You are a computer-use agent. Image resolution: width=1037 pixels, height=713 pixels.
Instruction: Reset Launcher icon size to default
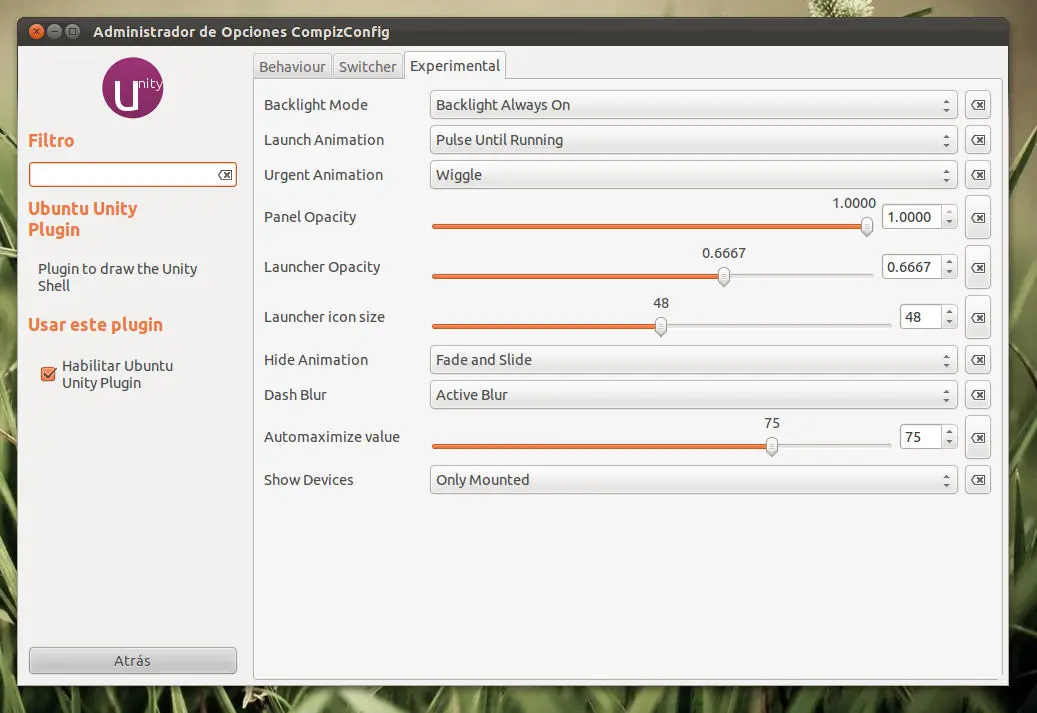pos(977,317)
